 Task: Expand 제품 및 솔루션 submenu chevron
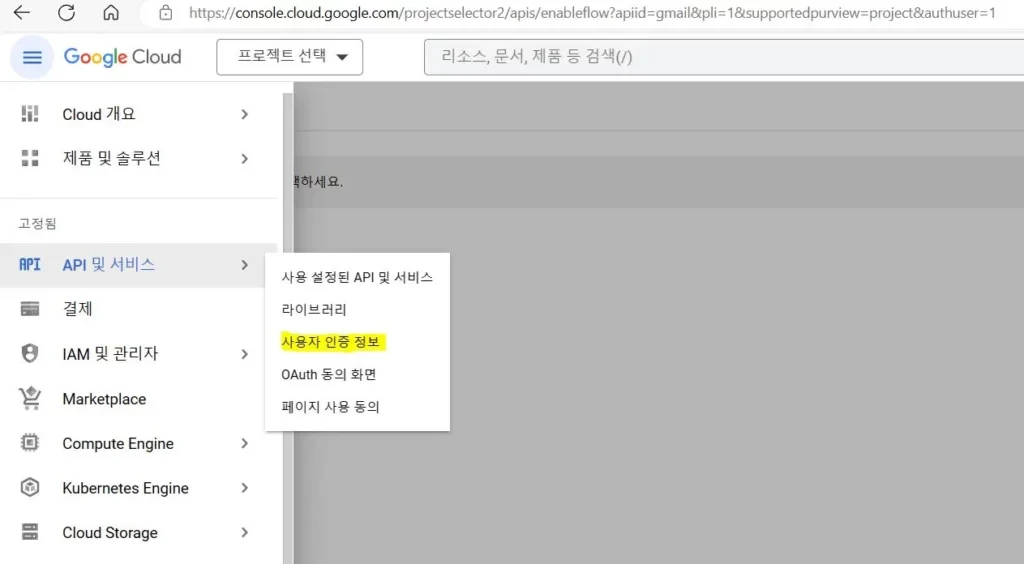click(x=244, y=159)
